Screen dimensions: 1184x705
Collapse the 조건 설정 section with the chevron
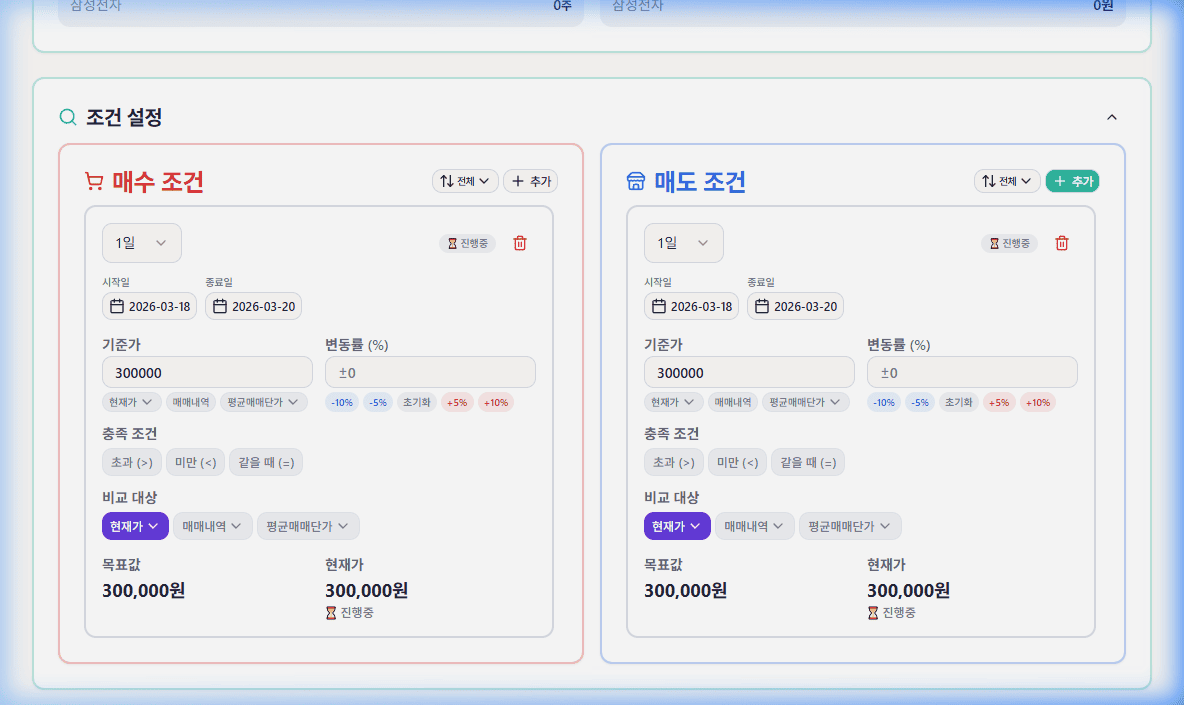1112,116
